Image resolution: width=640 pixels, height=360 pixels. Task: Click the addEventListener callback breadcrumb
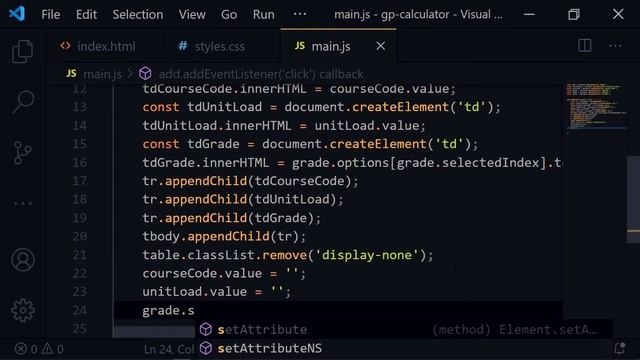(260, 74)
